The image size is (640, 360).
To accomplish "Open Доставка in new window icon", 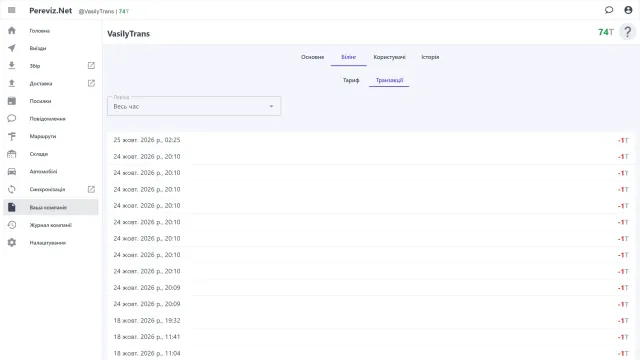I will pyautogui.click(x=91, y=83).
